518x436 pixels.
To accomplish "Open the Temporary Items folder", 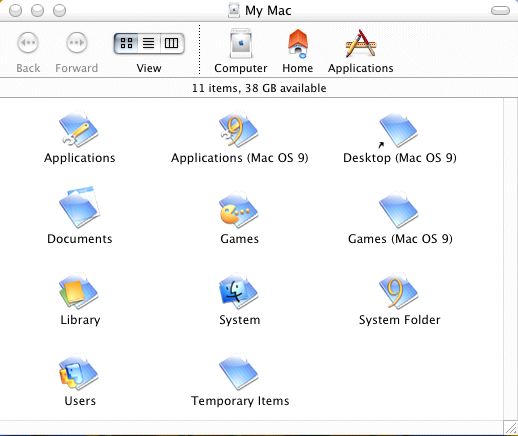I will [239, 373].
